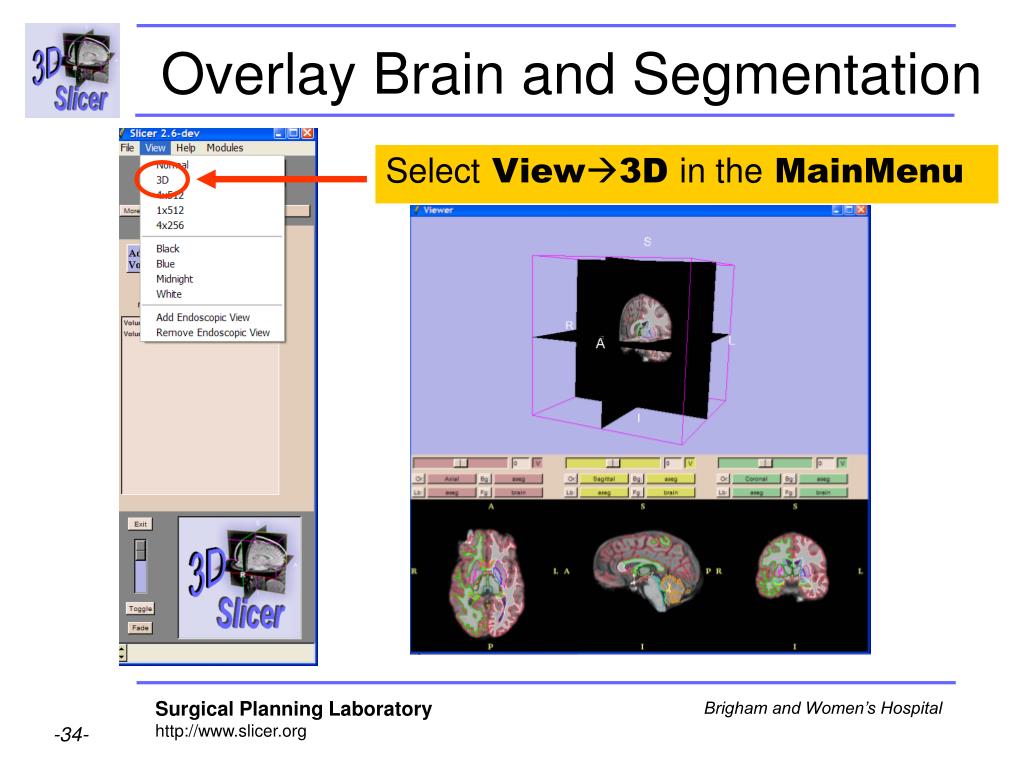Click the Viewer window title bar
This screenshot has width=1024, height=768.
pos(640,210)
